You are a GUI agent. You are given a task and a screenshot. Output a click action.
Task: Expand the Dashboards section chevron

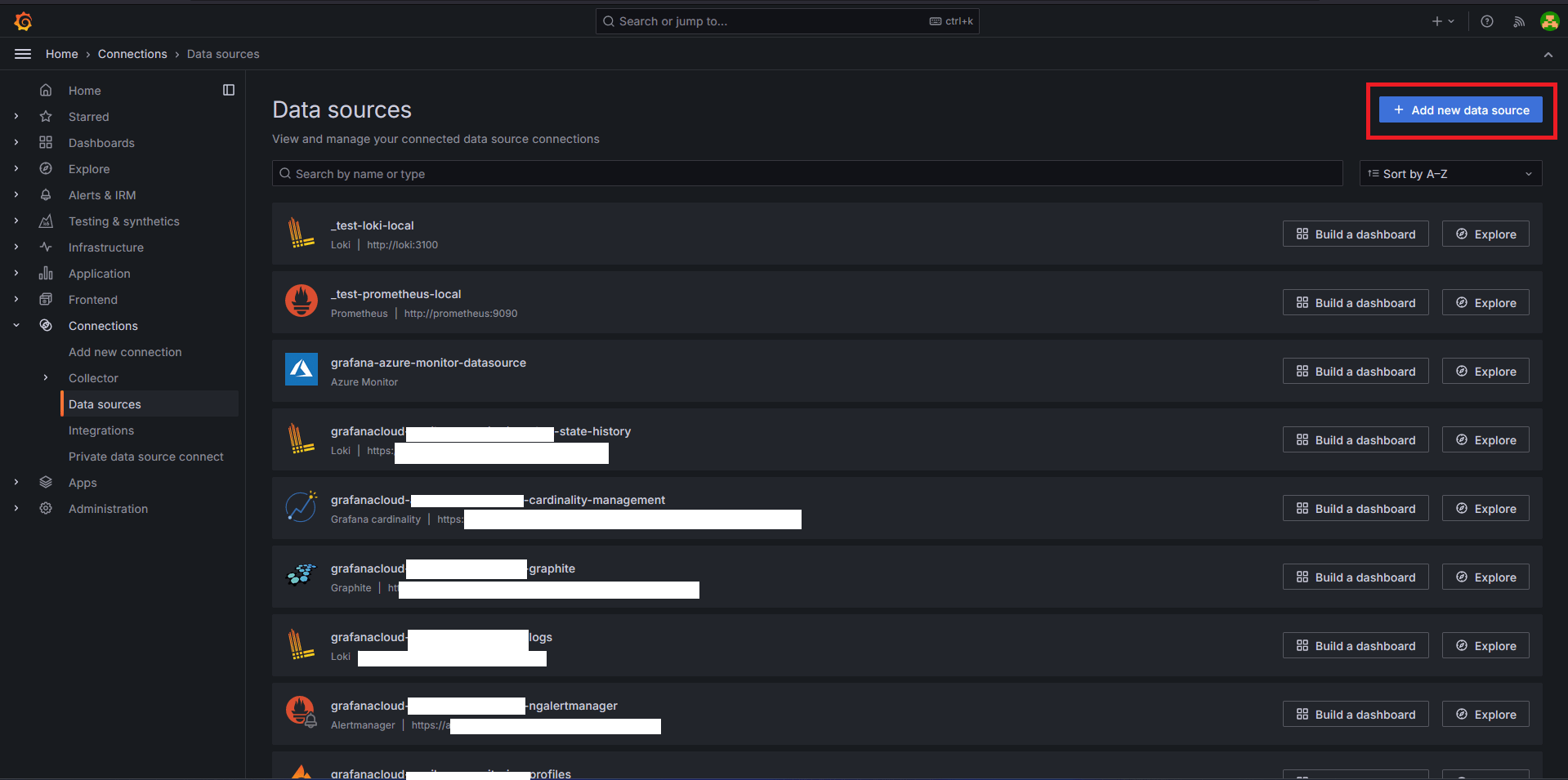click(16, 142)
